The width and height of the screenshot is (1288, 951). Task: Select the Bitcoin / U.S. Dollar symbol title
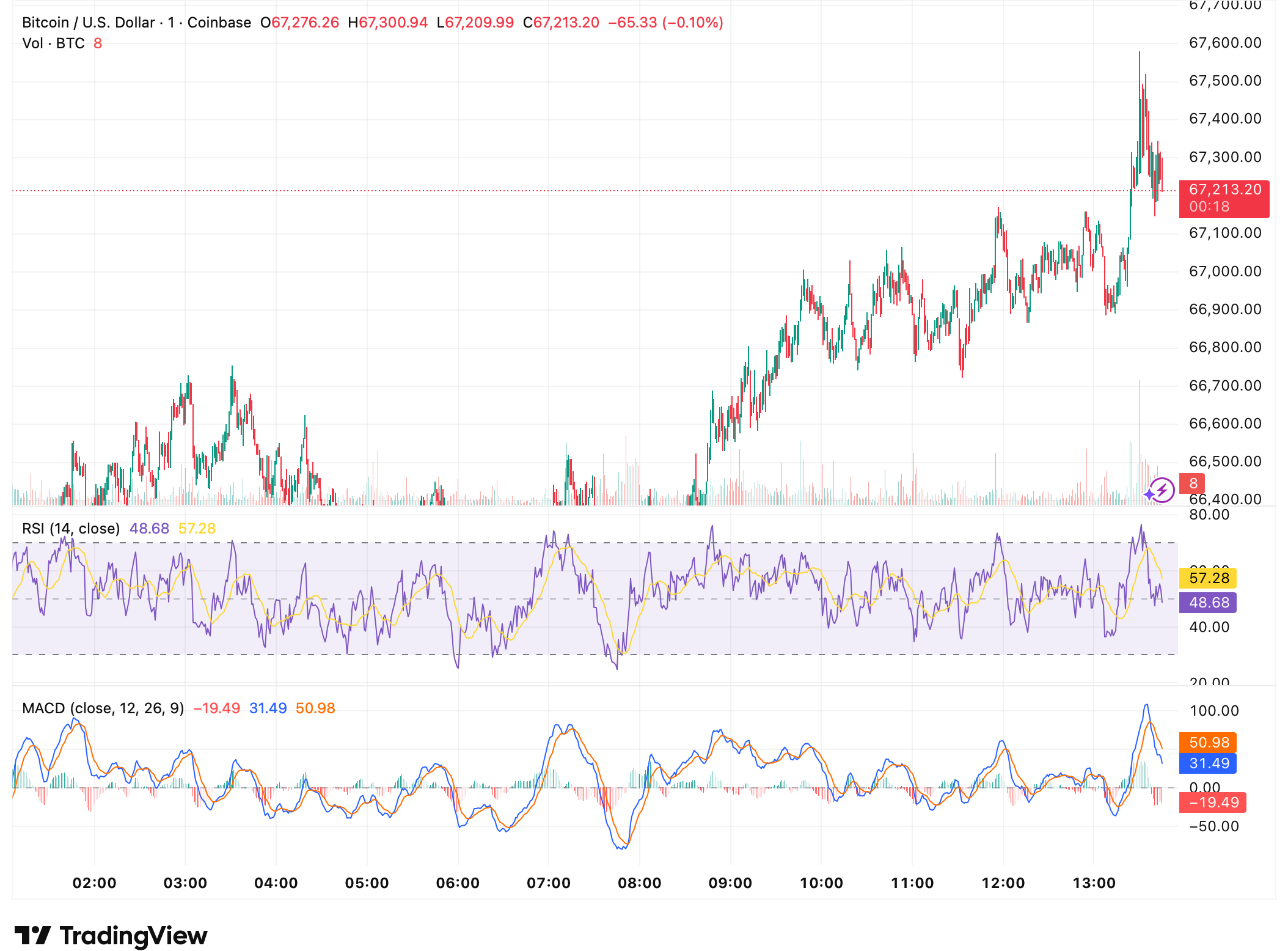(88, 23)
